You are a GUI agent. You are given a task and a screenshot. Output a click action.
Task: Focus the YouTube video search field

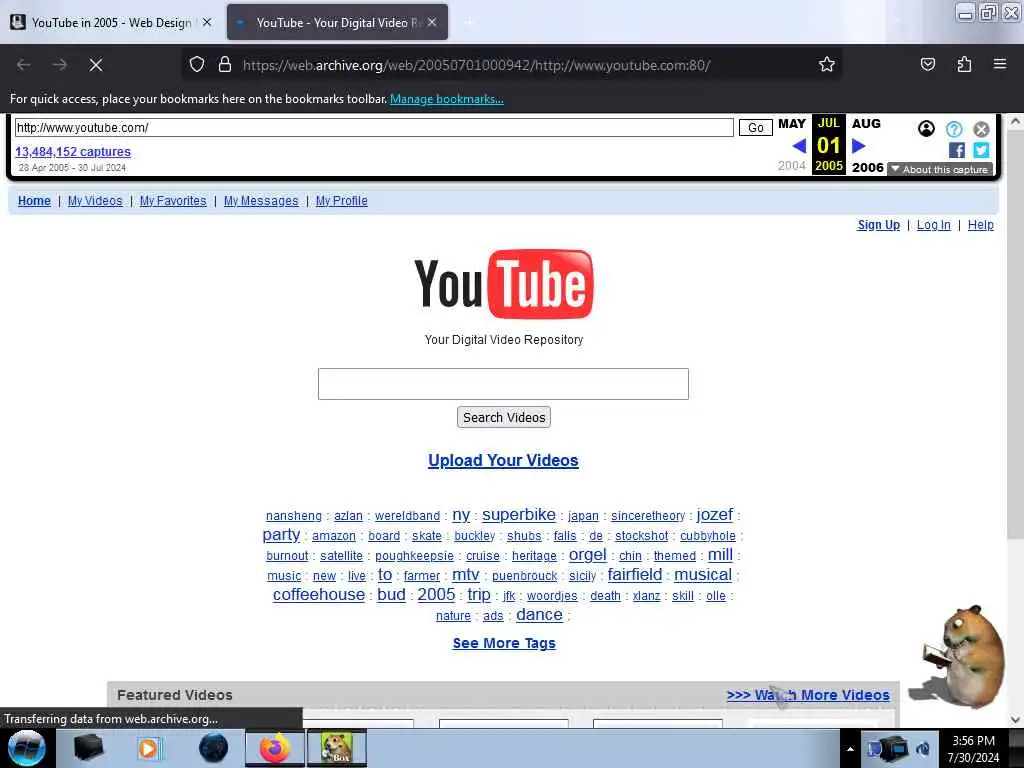(x=503, y=384)
